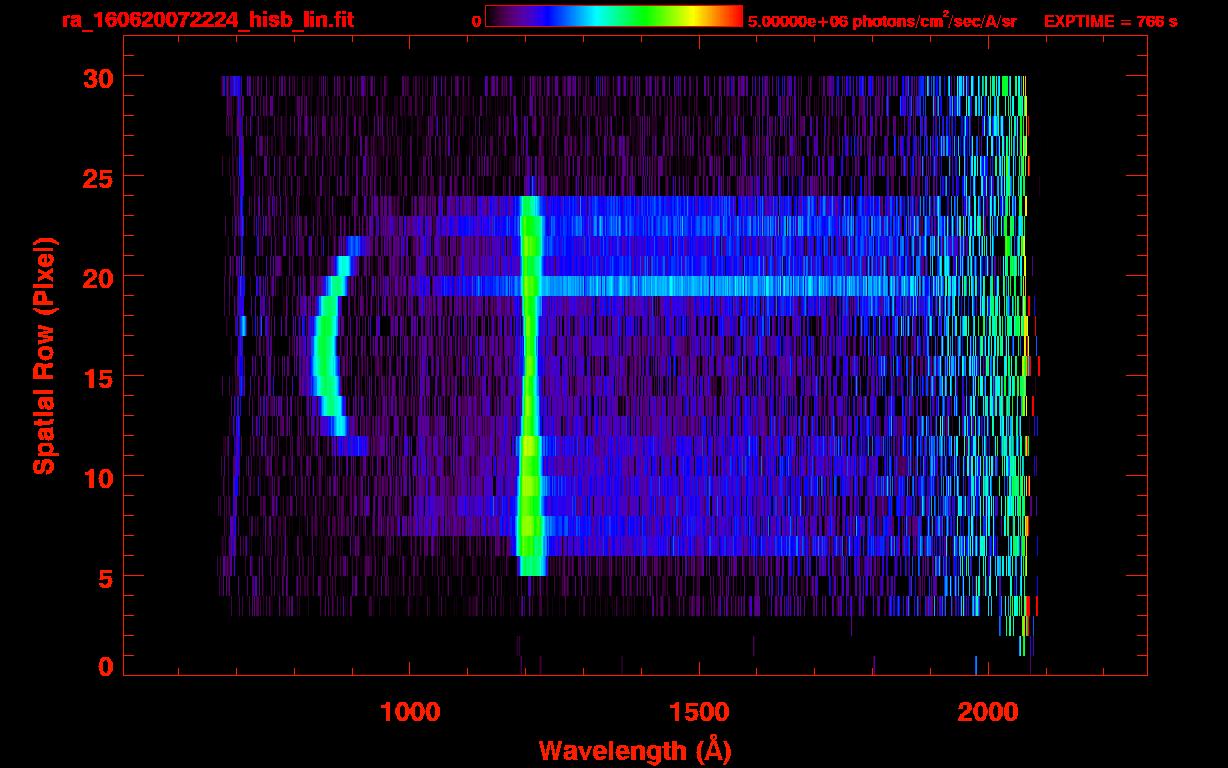Click the 2000 wavelength tick label
Viewport: 1228px width, 768px height.
click(x=988, y=712)
